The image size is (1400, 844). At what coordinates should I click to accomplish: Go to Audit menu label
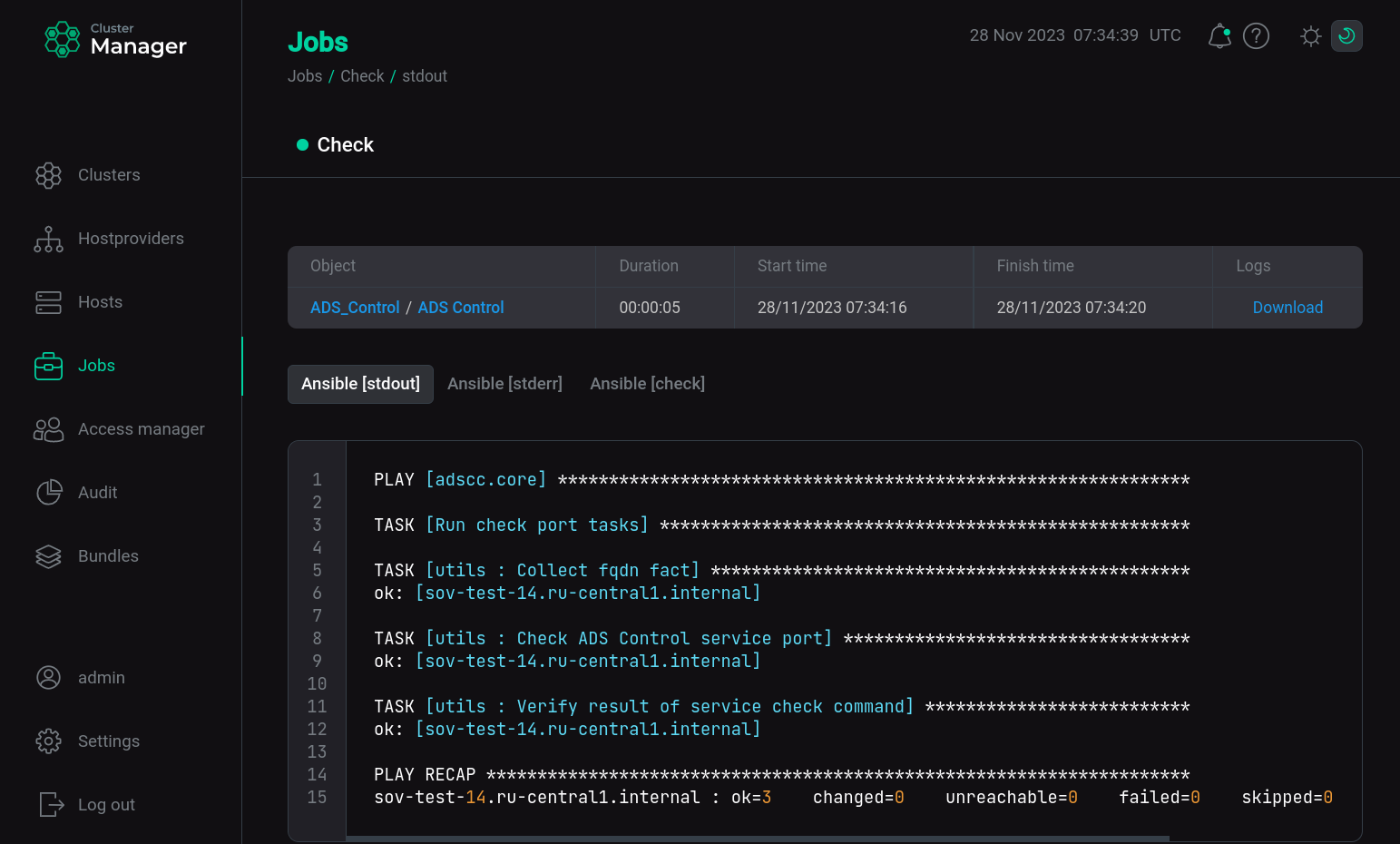pos(98,493)
